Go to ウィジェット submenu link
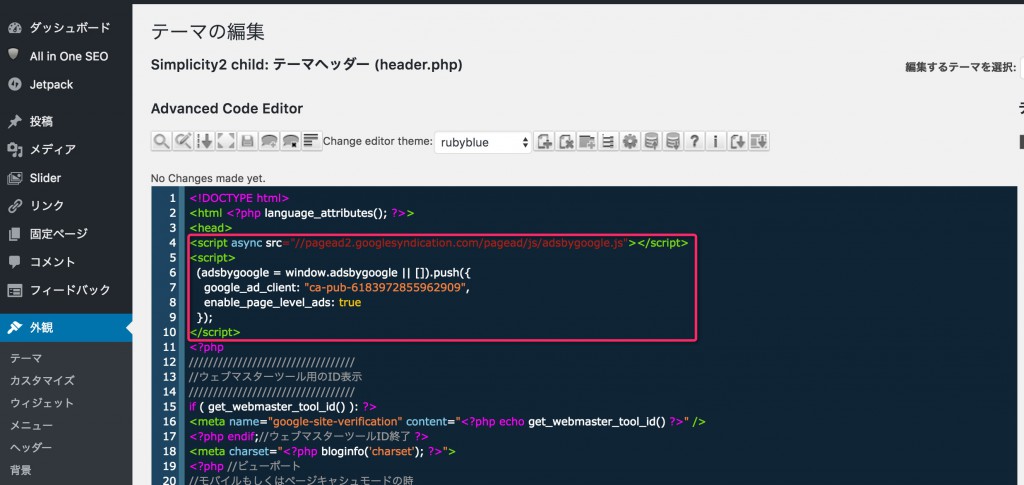 [42, 403]
